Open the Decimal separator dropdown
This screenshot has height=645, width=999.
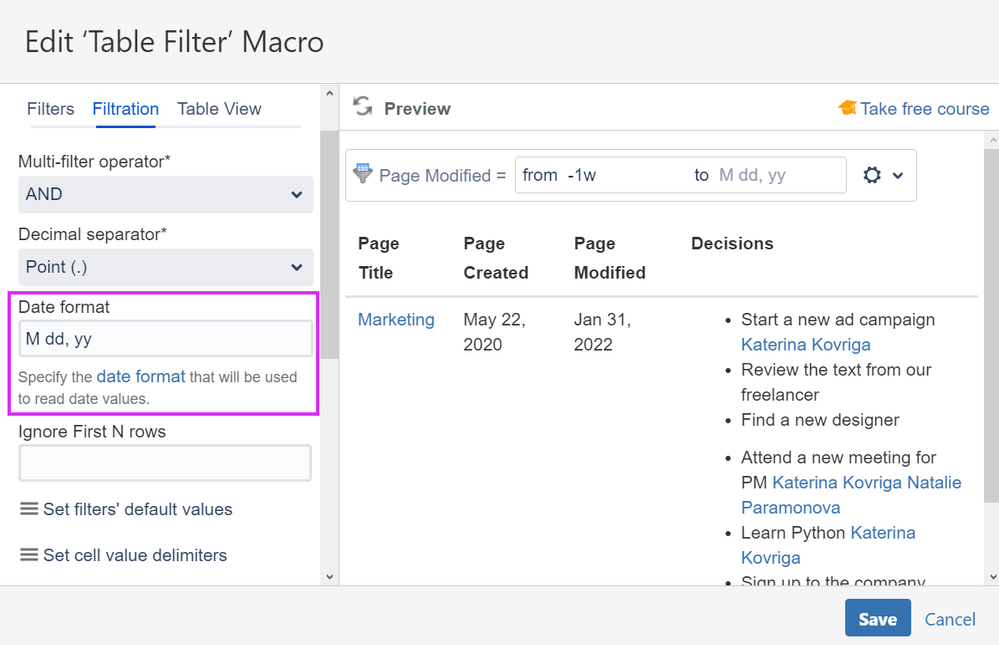coord(165,267)
